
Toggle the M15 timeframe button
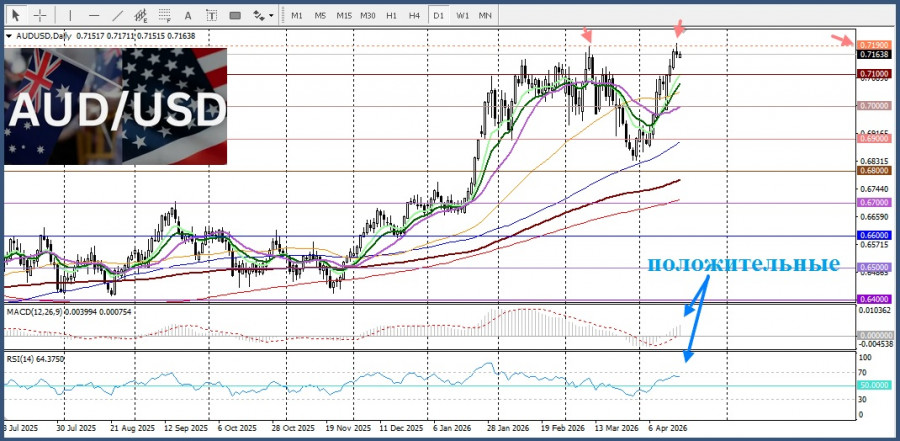tap(344, 15)
